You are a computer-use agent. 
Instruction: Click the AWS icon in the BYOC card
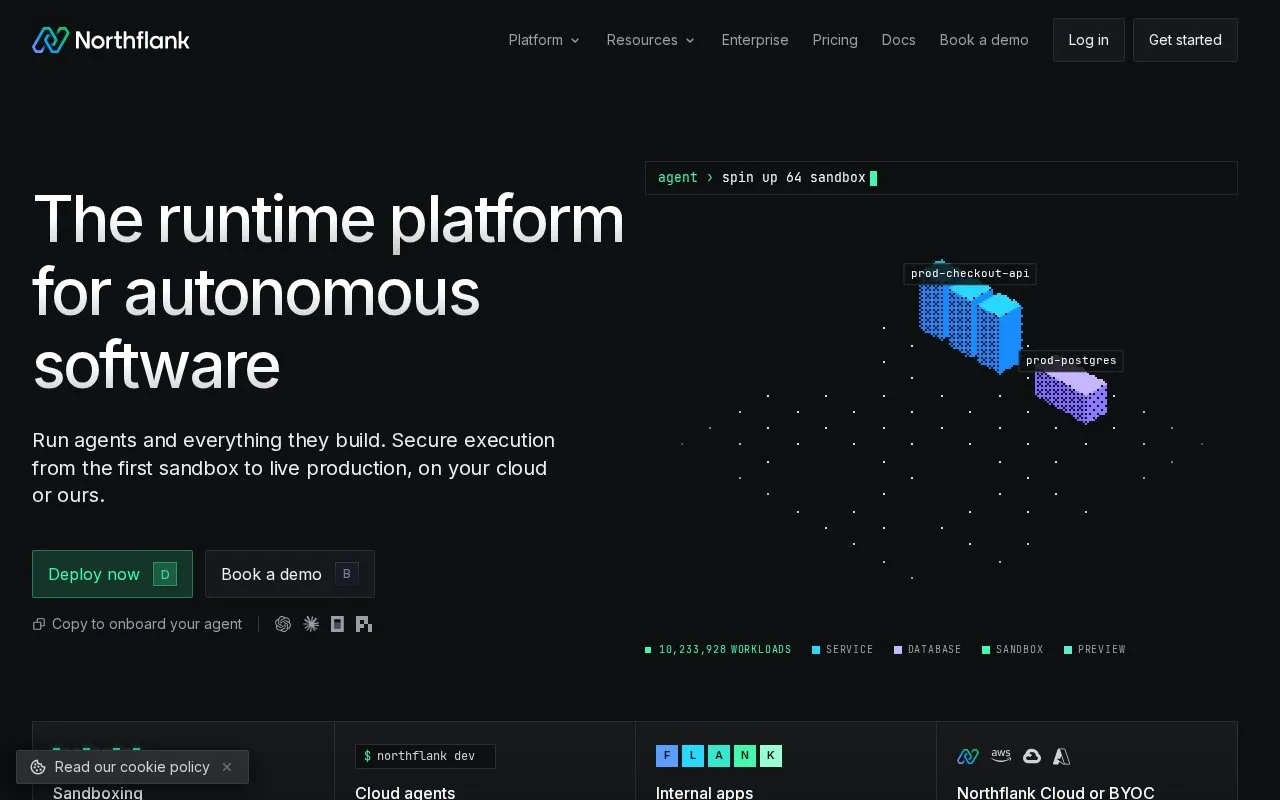click(1001, 756)
